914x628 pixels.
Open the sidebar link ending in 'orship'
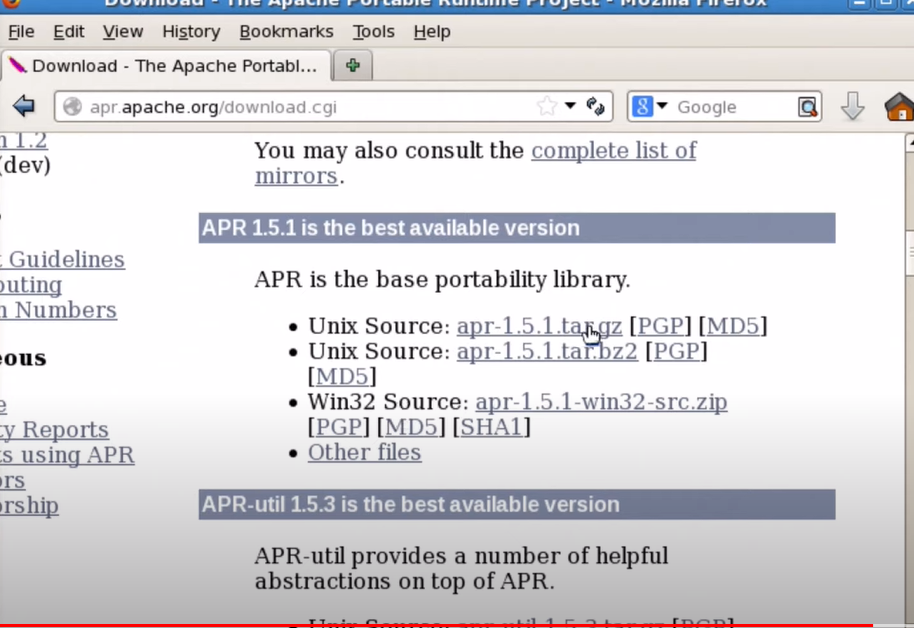click(x=29, y=506)
